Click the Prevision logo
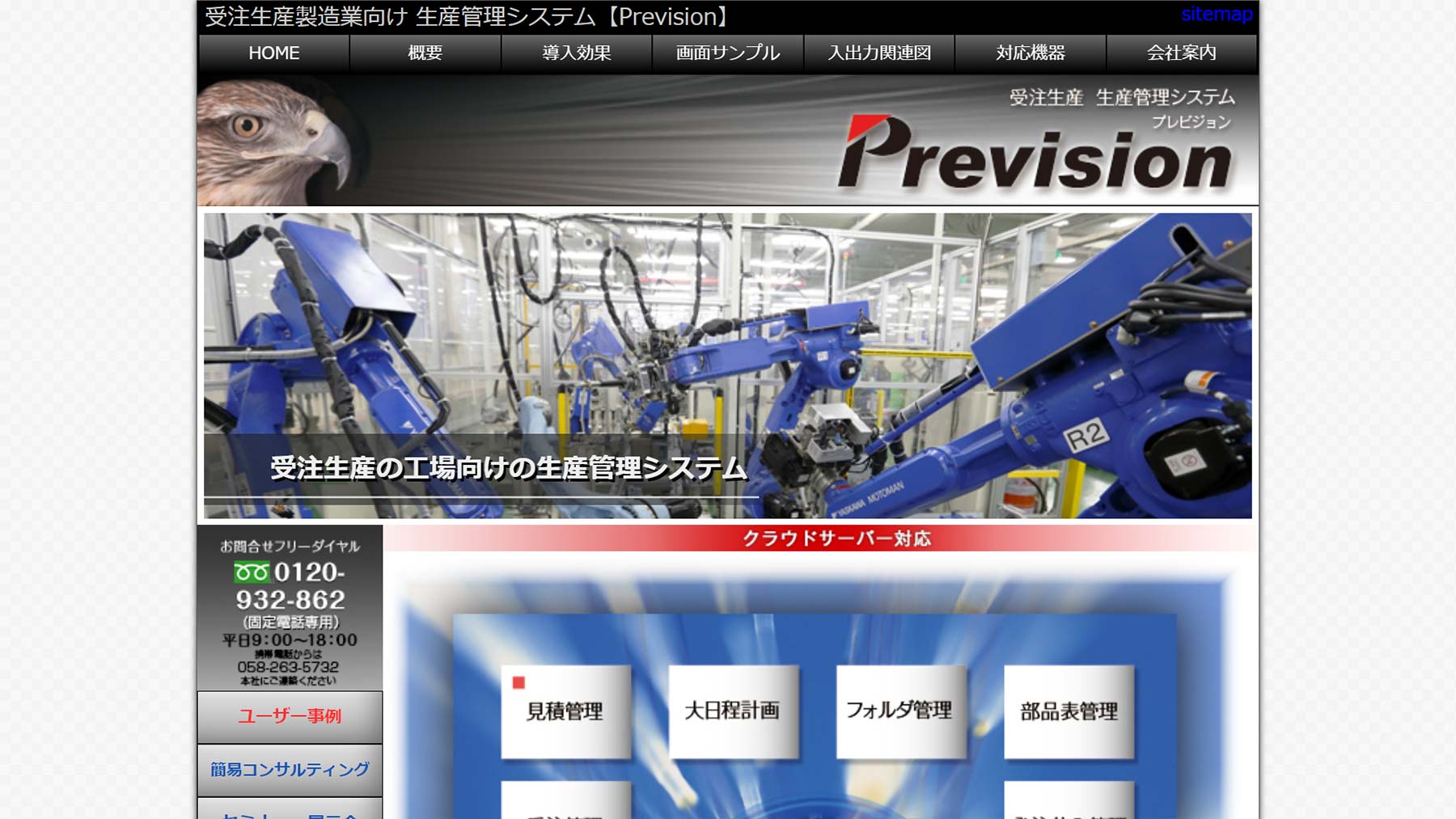 [x=1035, y=154]
